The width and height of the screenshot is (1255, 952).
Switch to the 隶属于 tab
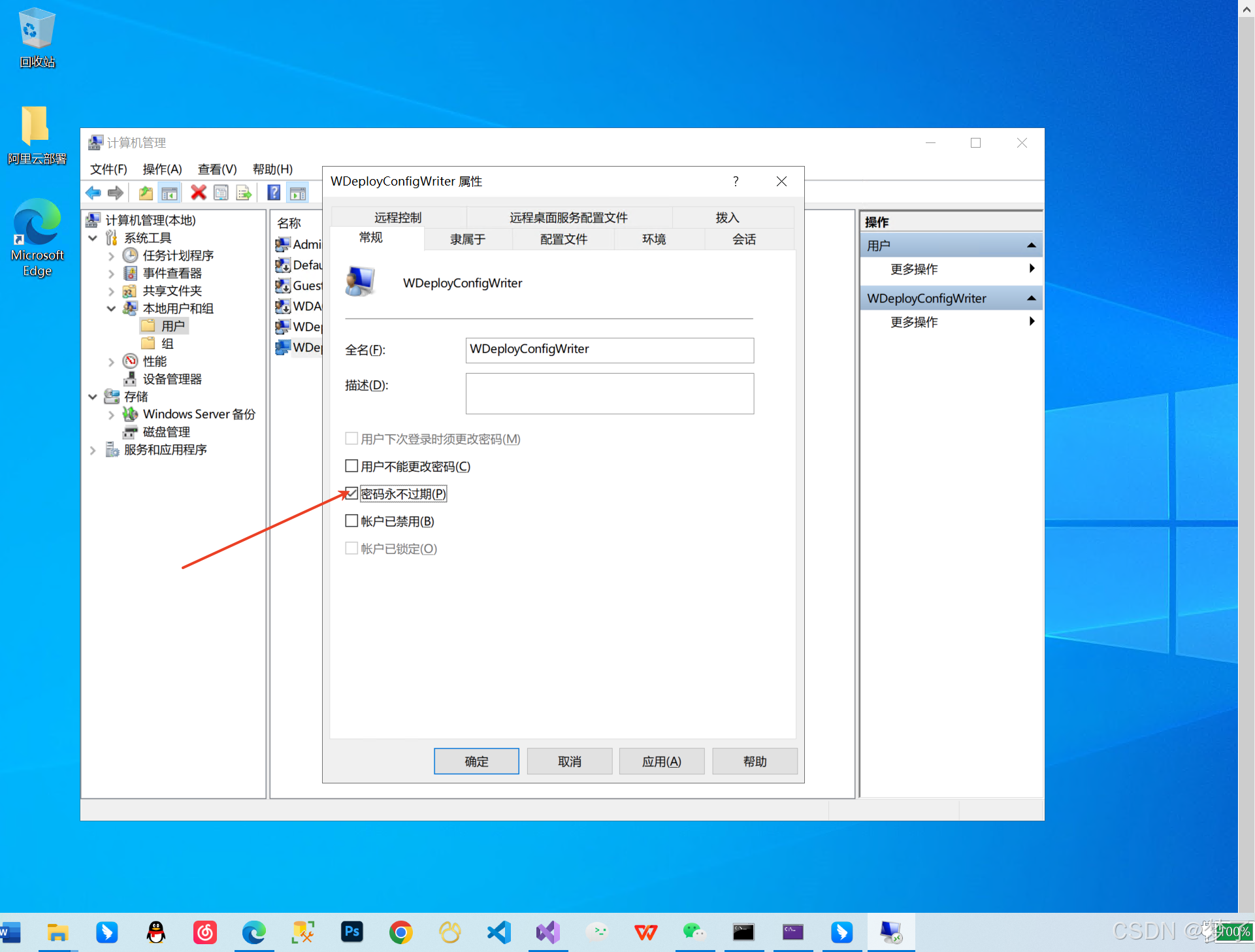click(x=467, y=239)
